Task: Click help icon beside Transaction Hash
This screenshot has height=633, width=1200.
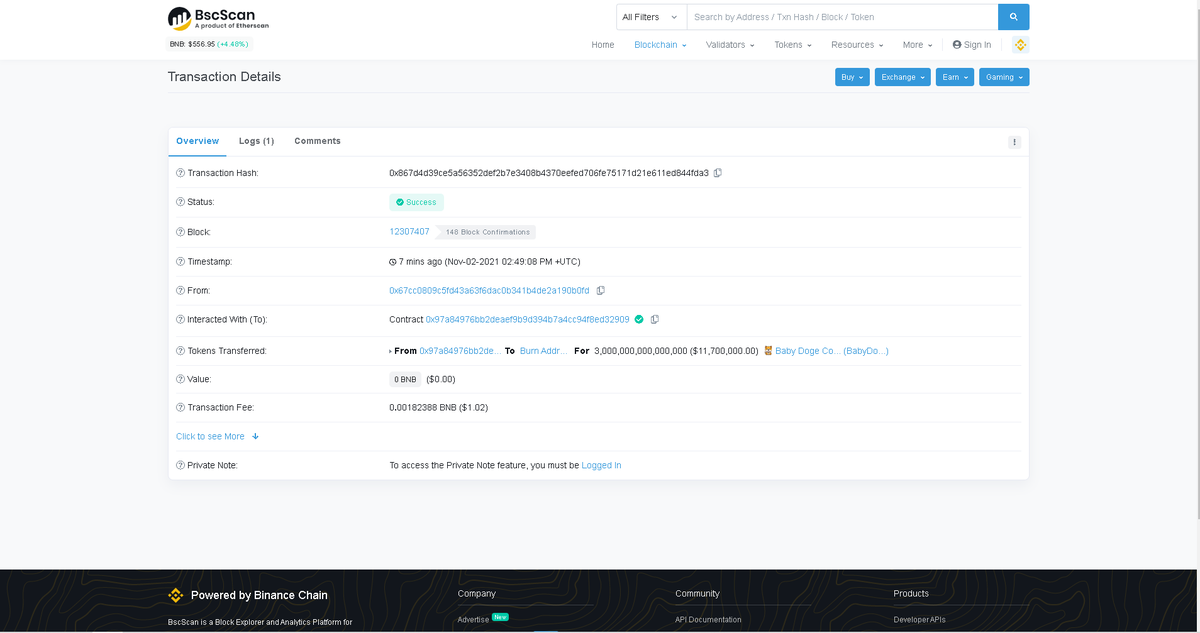Action: (180, 173)
